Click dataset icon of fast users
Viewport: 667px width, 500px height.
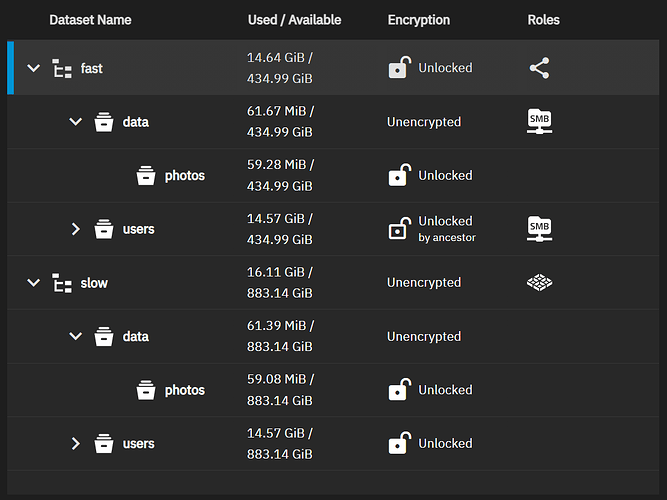(104, 229)
